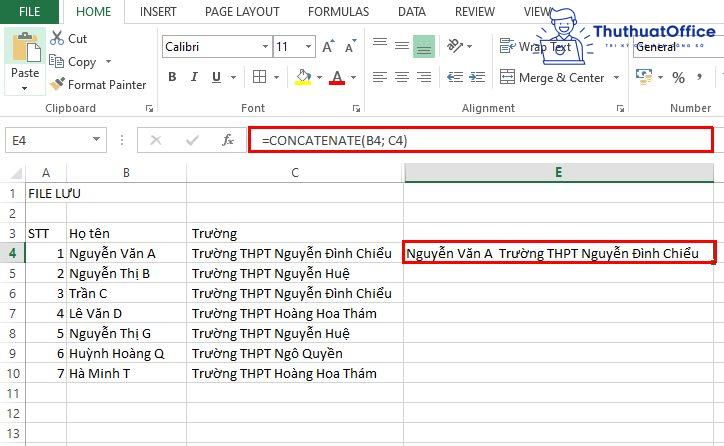Screen dimensions: 724x446
Task: Expand underline style dropdown
Action: click(x=233, y=77)
